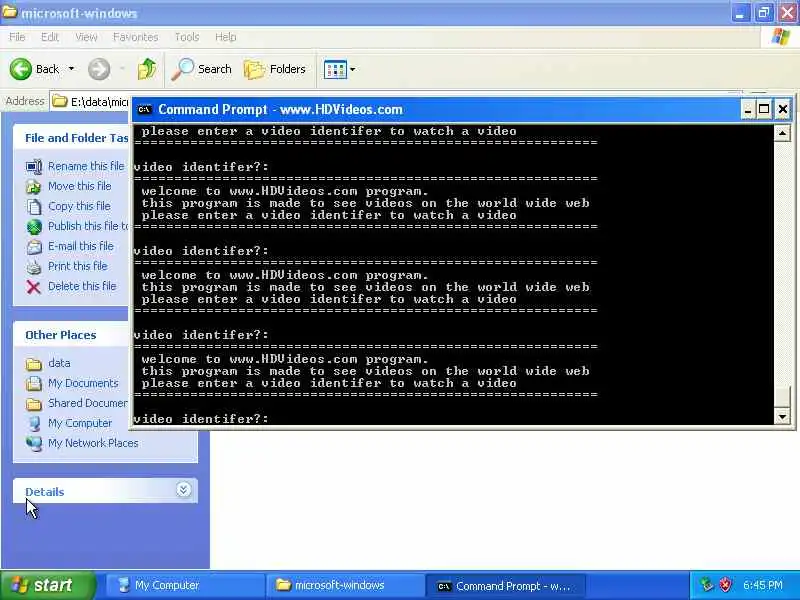The image size is (800, 600).
Task: Toggle the Folders pane button
Action: 275,69
